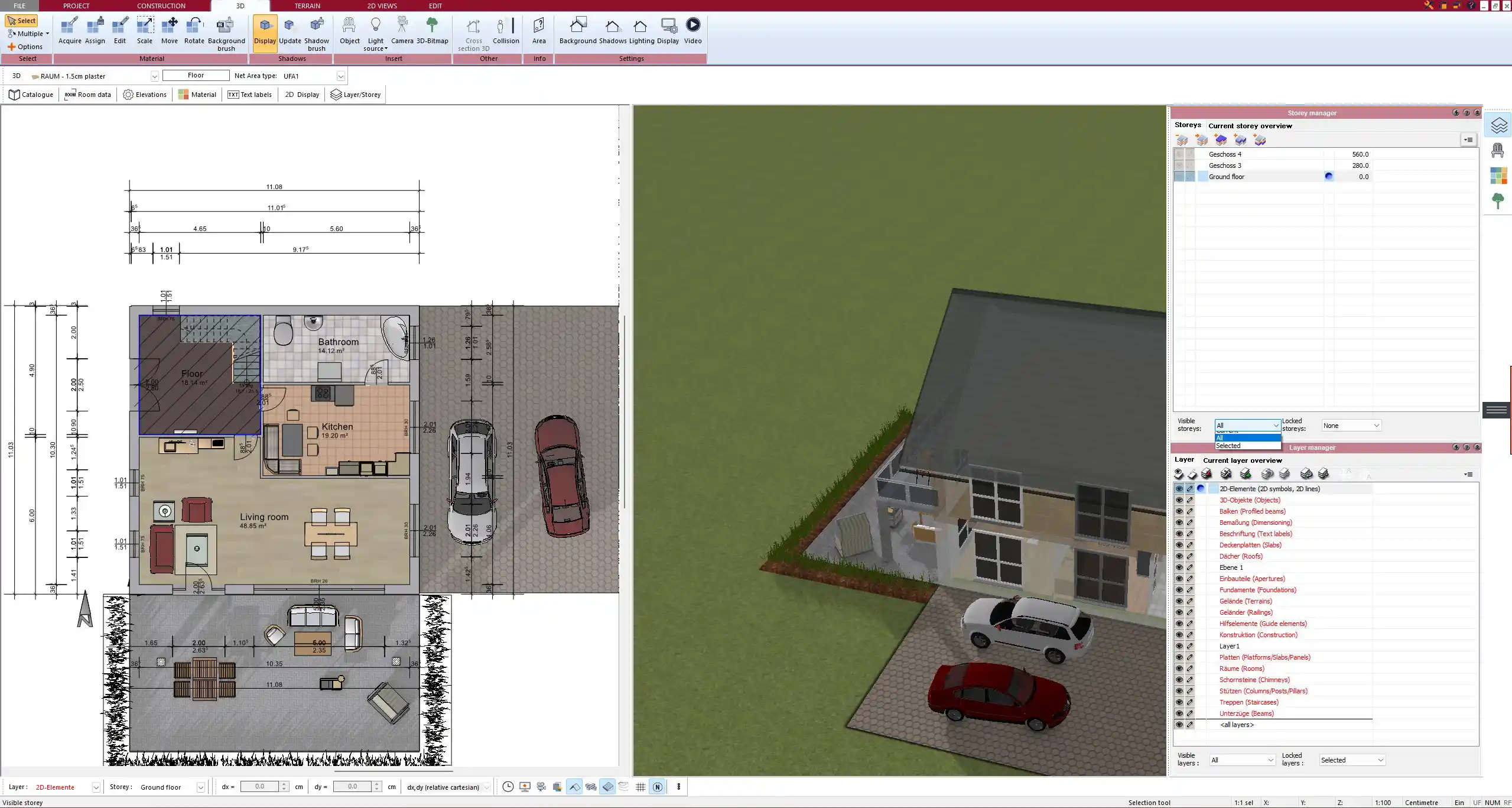Choose the Scale material tool
Image resolution: width=1512 pixels, height=808 pixels.
tap(145, 31)
